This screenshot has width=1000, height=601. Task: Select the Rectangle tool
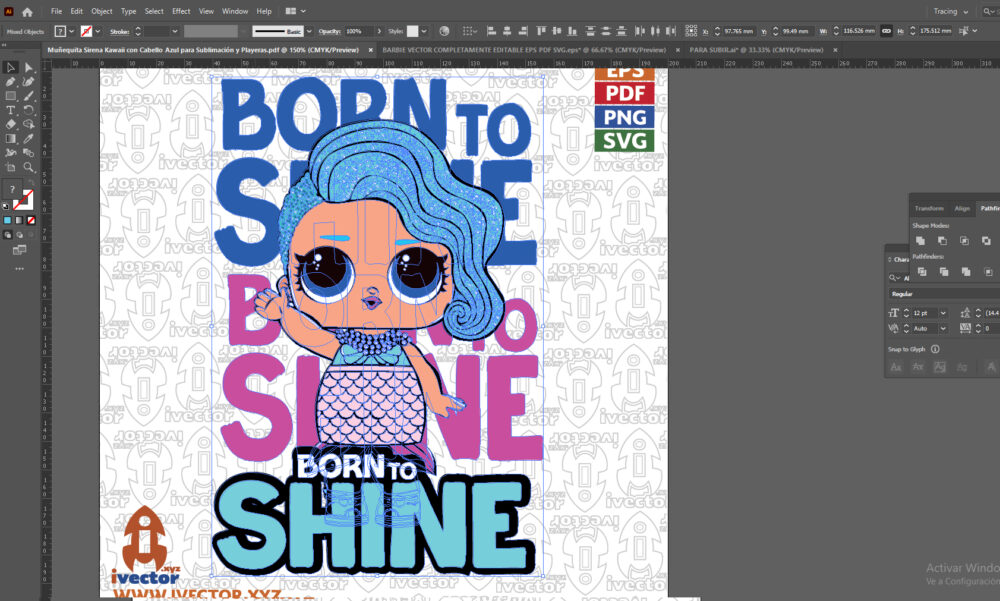tap(10, 96)
